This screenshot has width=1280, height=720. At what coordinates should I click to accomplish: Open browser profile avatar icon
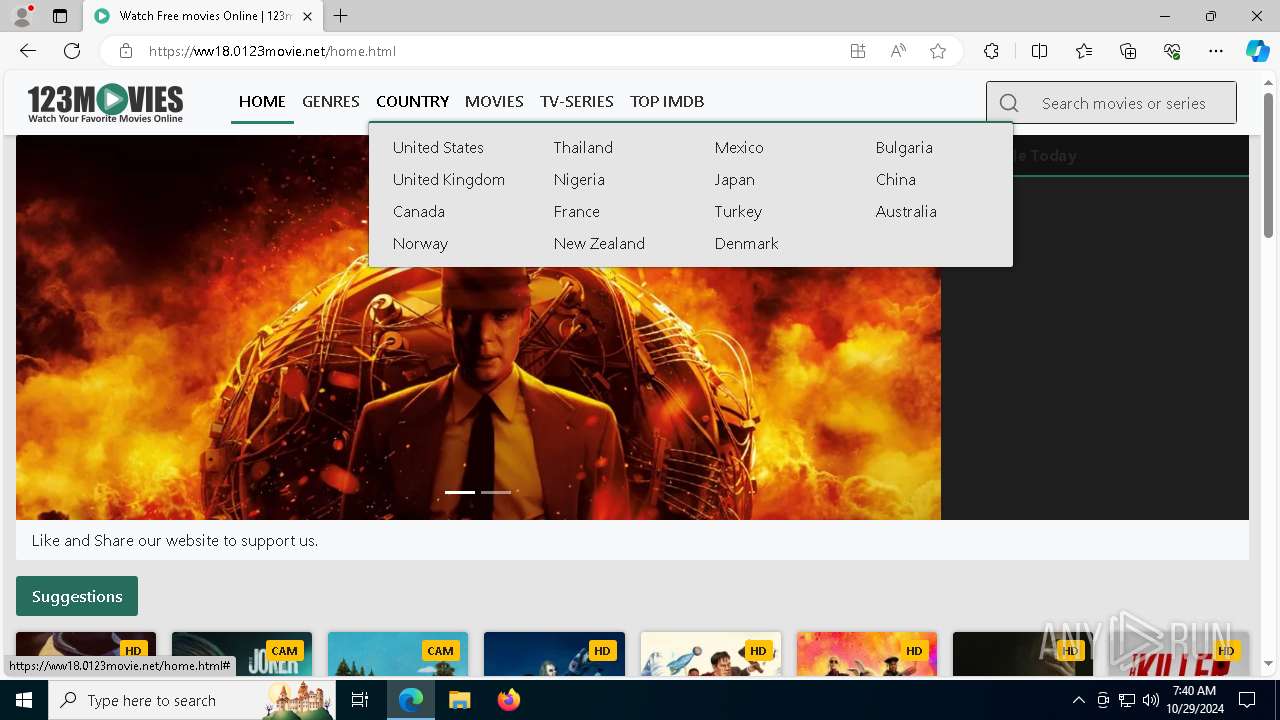click(x=22, y=16)
